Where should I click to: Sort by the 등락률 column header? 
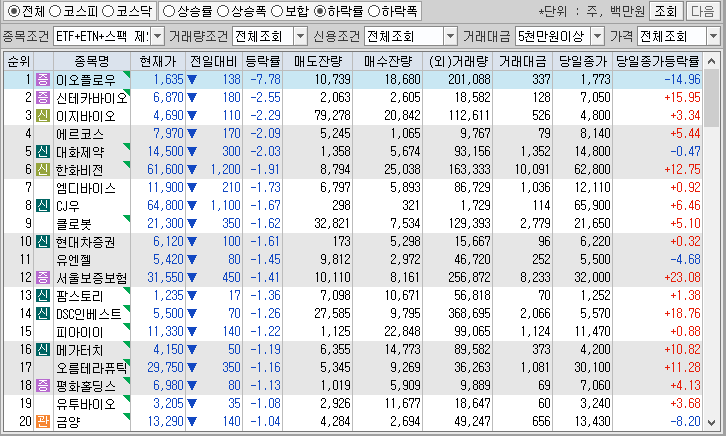click(x=263, y=61)
